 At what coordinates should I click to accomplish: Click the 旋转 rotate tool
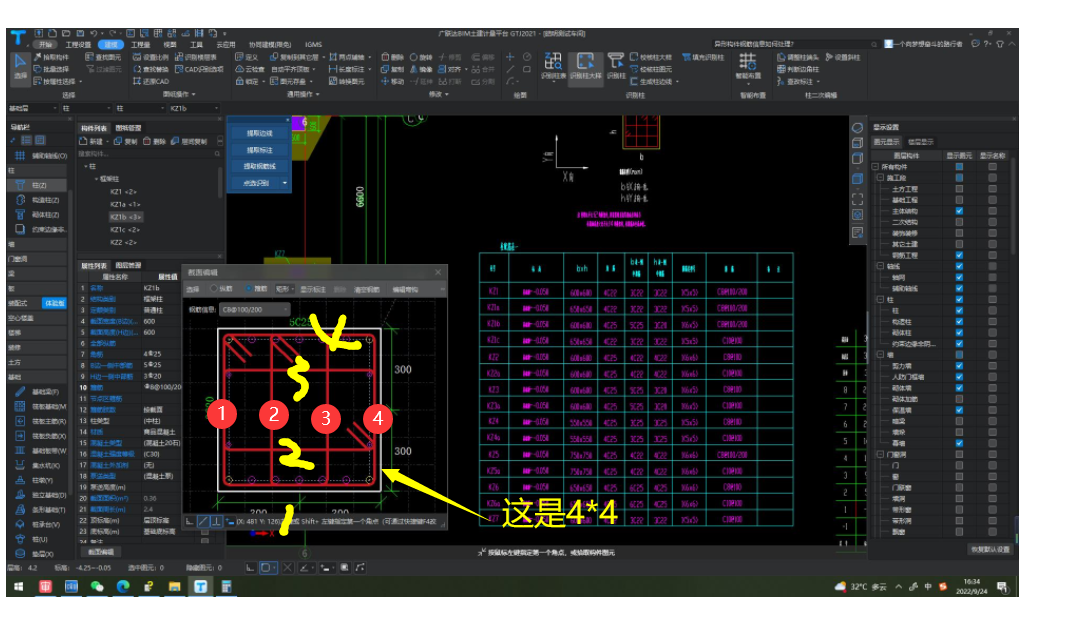[421, 57]
